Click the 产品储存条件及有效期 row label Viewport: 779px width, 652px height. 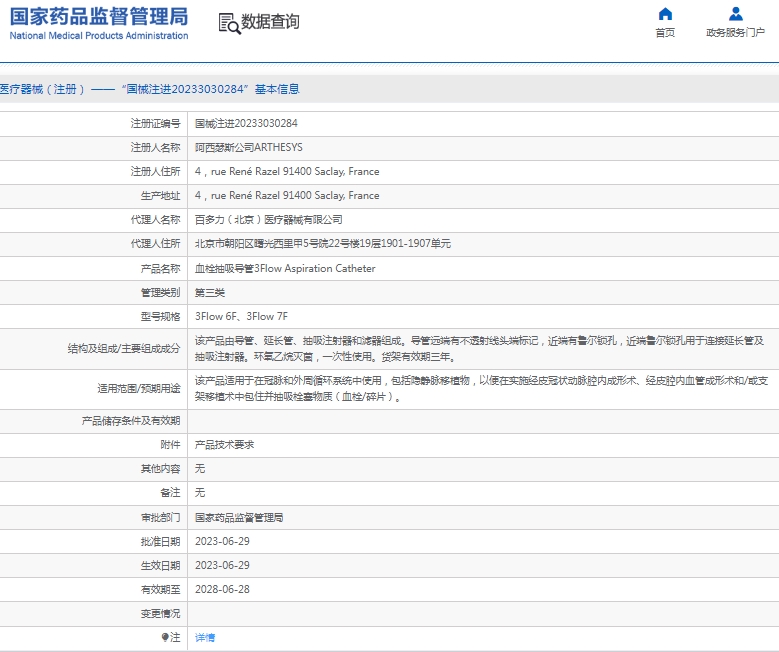point(131,421)
